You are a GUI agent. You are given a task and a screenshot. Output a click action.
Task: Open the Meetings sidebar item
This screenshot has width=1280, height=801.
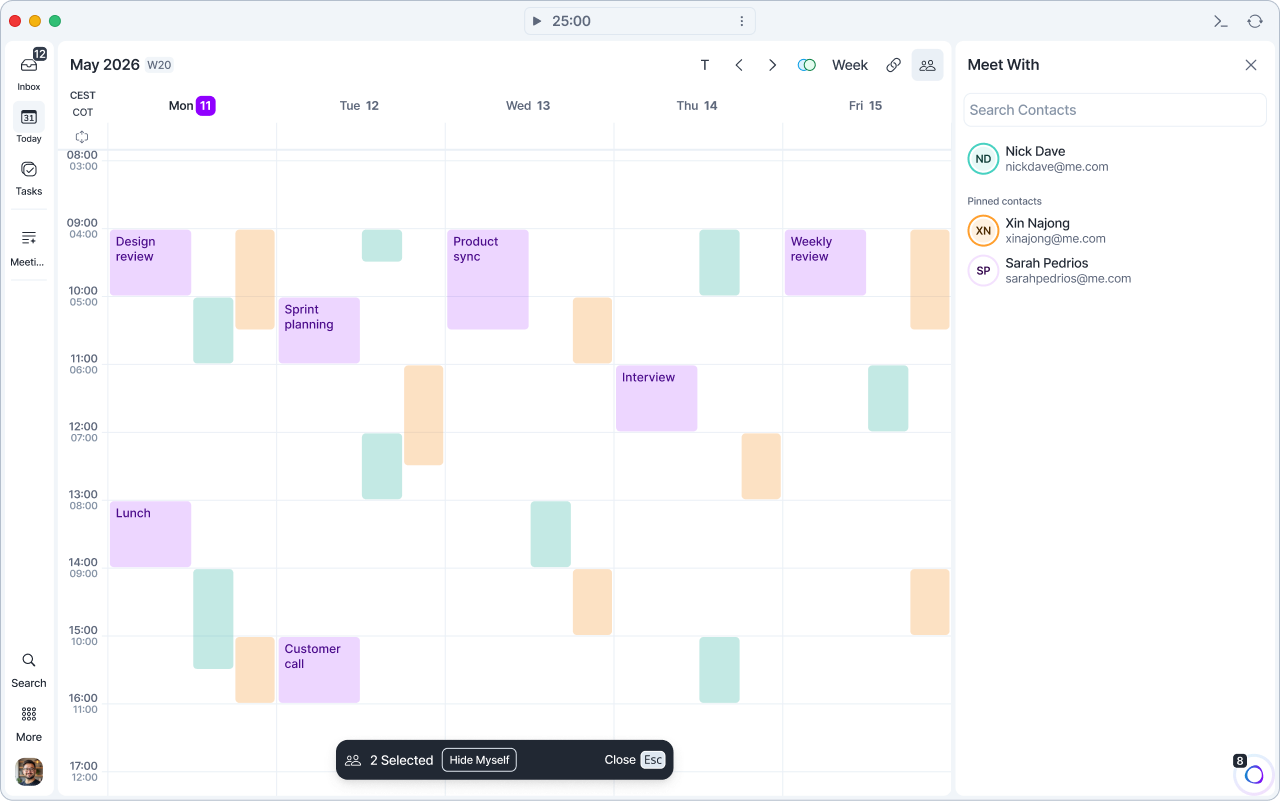pos(29,247)
